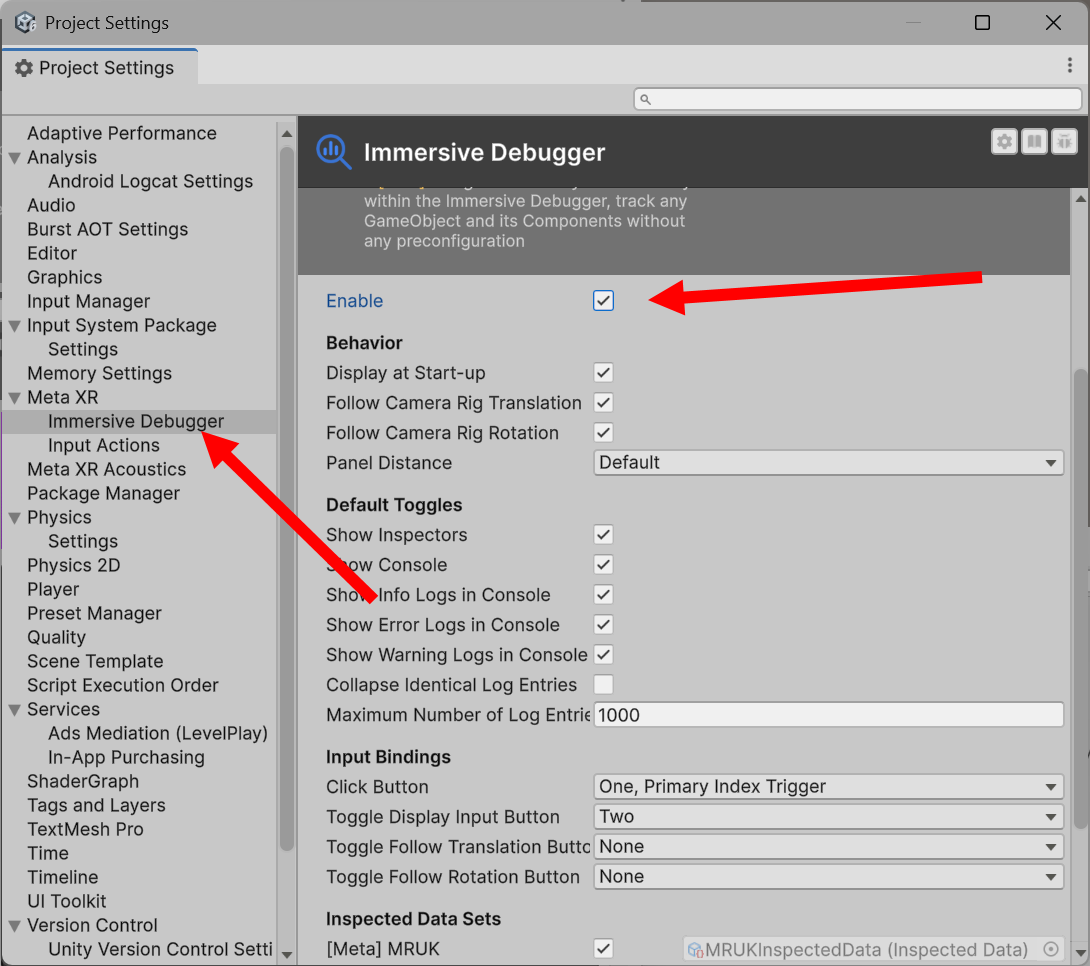Click the Unity logo in the title bar
The width and height of the screenshot is (1090, 966).
coord(26,22)
